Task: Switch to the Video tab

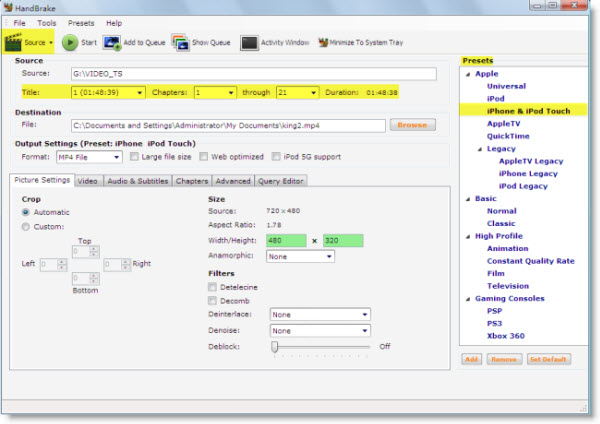Action: [88, 181]
